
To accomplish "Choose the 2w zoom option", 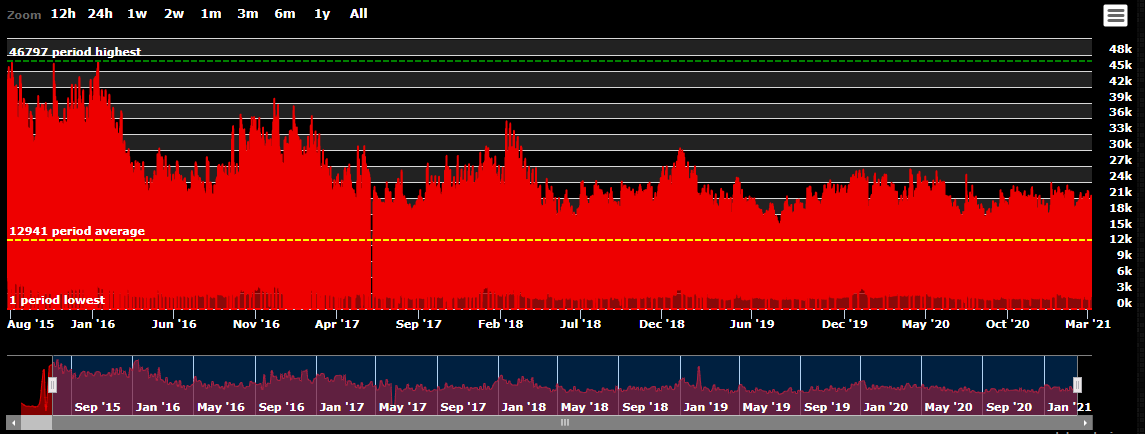I will (x=174, y=14).
